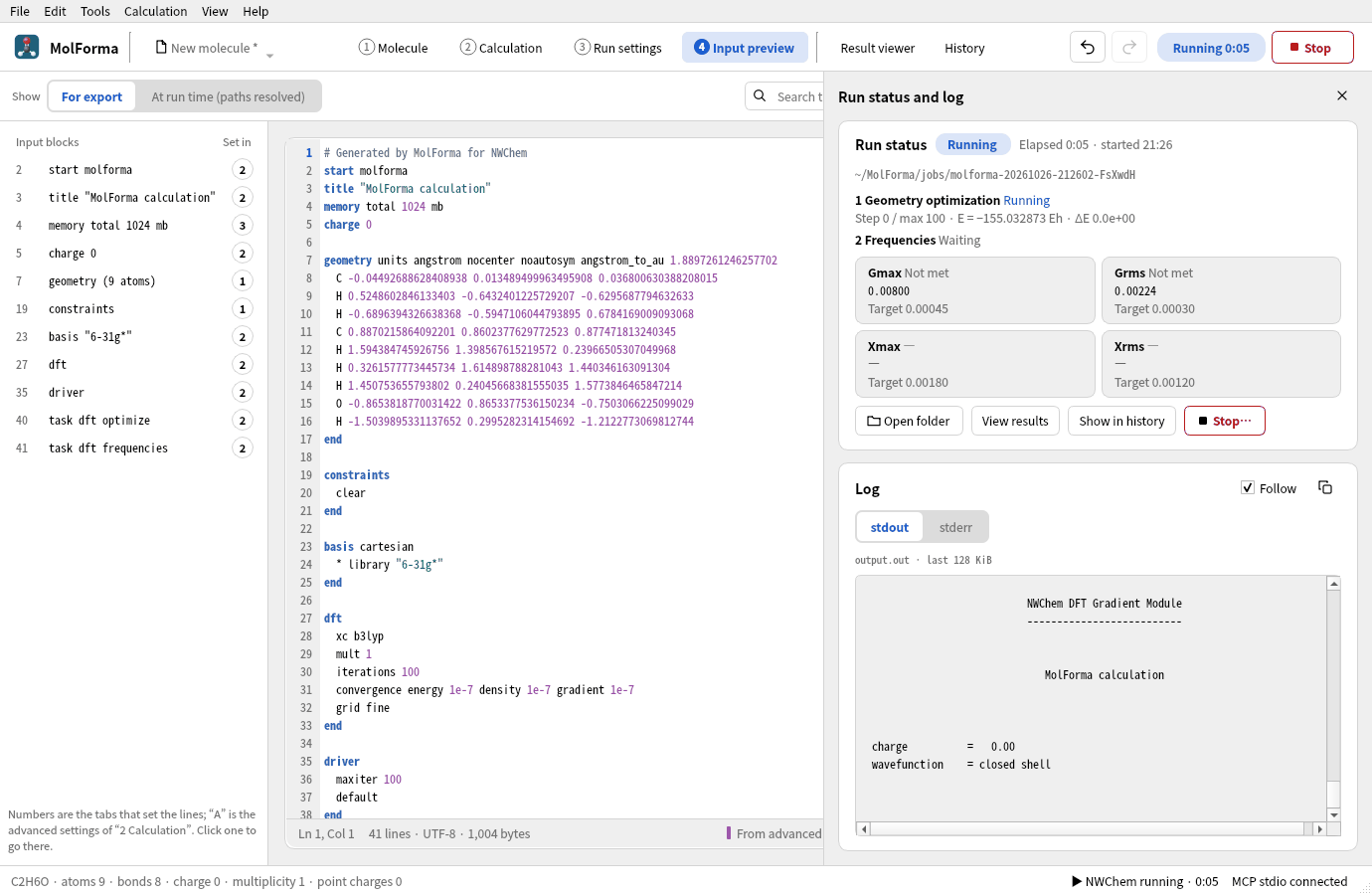Click the log vertical scrollbar thumb
The width and height of the screenshot is (1372, 895).
pyautogui.click(x=1334, y=795)
